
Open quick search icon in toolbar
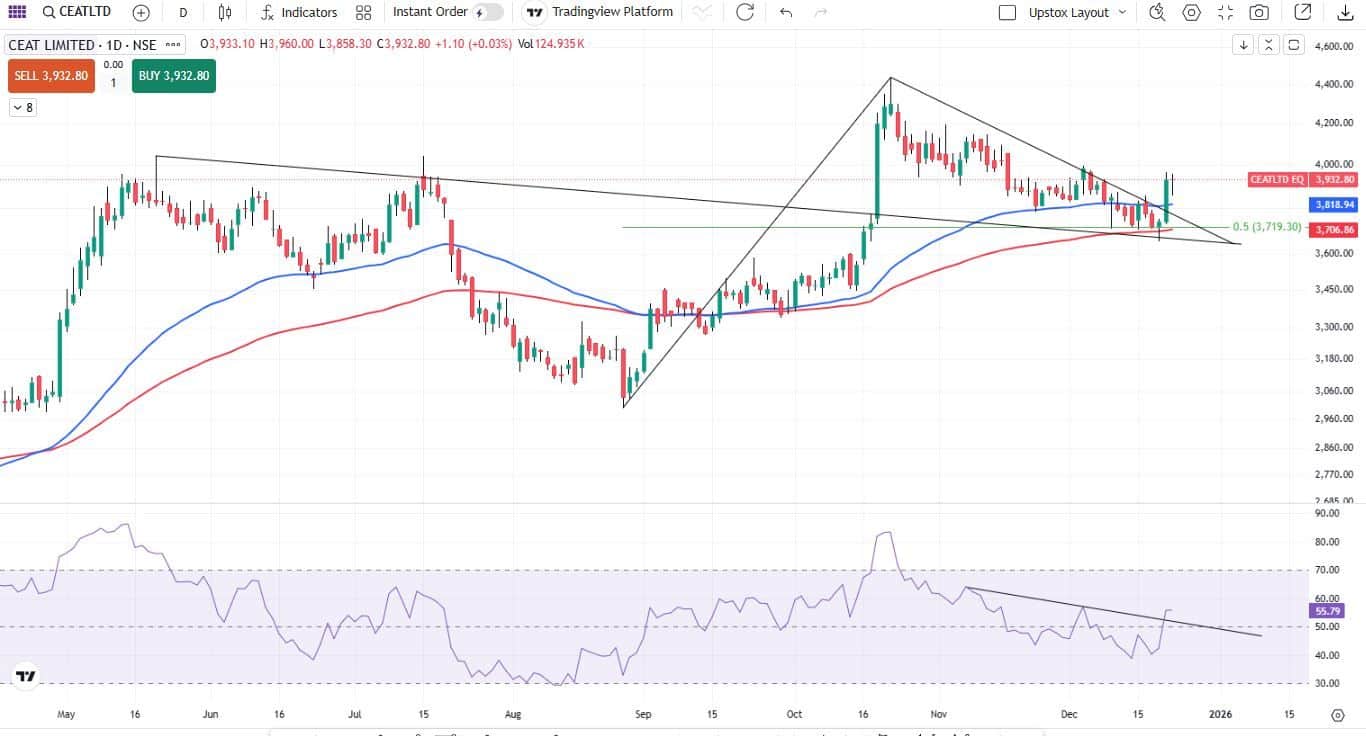click(1157, 13)
